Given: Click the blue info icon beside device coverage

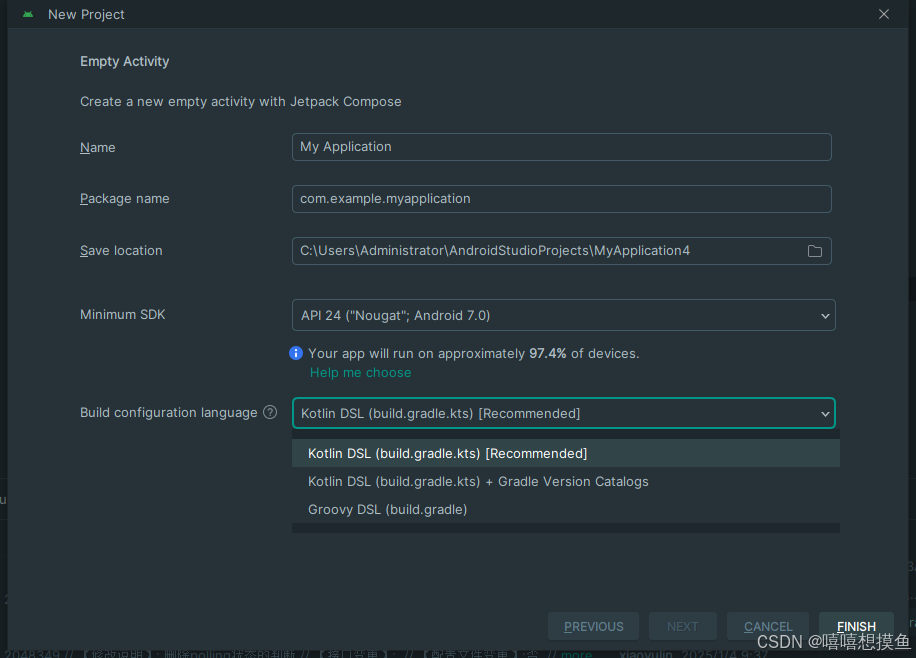Looking at the screenshot, I should (296, 353).
